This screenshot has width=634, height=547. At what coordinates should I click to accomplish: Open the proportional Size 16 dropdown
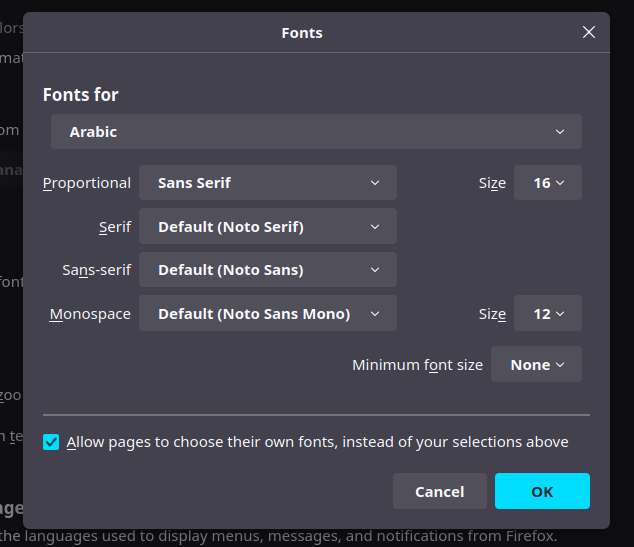tap(547, 183)
